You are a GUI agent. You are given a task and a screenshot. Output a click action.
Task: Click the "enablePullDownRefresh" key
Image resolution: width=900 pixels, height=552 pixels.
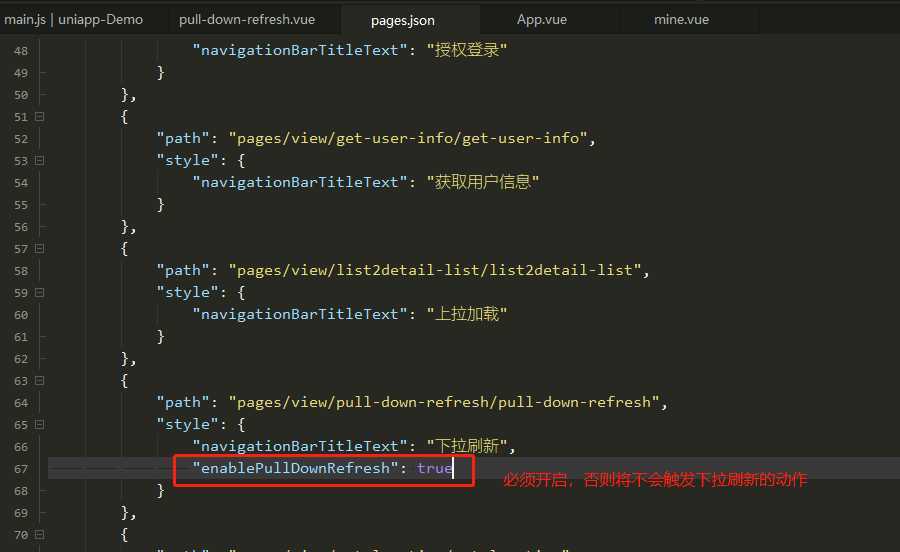(295, 468)
